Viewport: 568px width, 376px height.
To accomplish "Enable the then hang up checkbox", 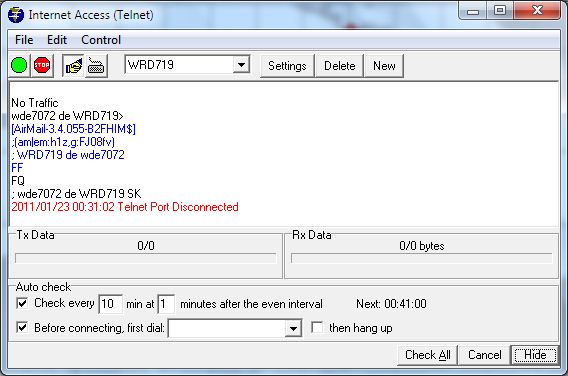I will click(317, 327).
